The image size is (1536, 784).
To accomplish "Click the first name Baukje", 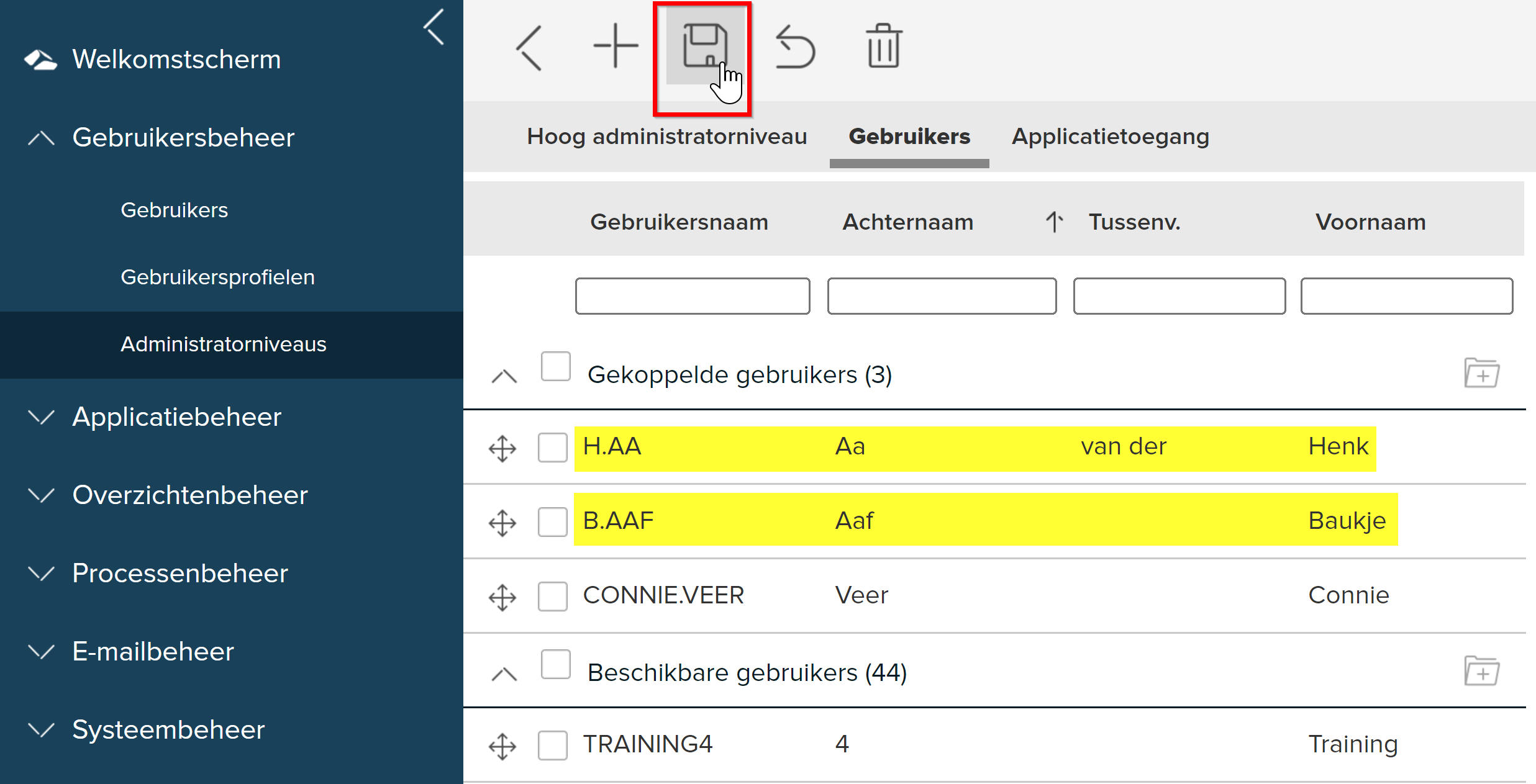I will point(1347,521).
